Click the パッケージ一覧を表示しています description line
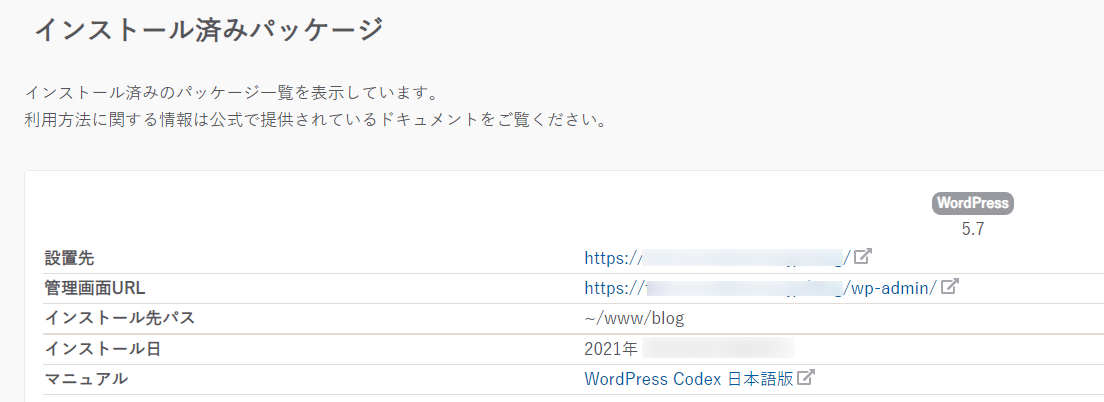This screenshot has width=1104, height=402. [232, 93]
